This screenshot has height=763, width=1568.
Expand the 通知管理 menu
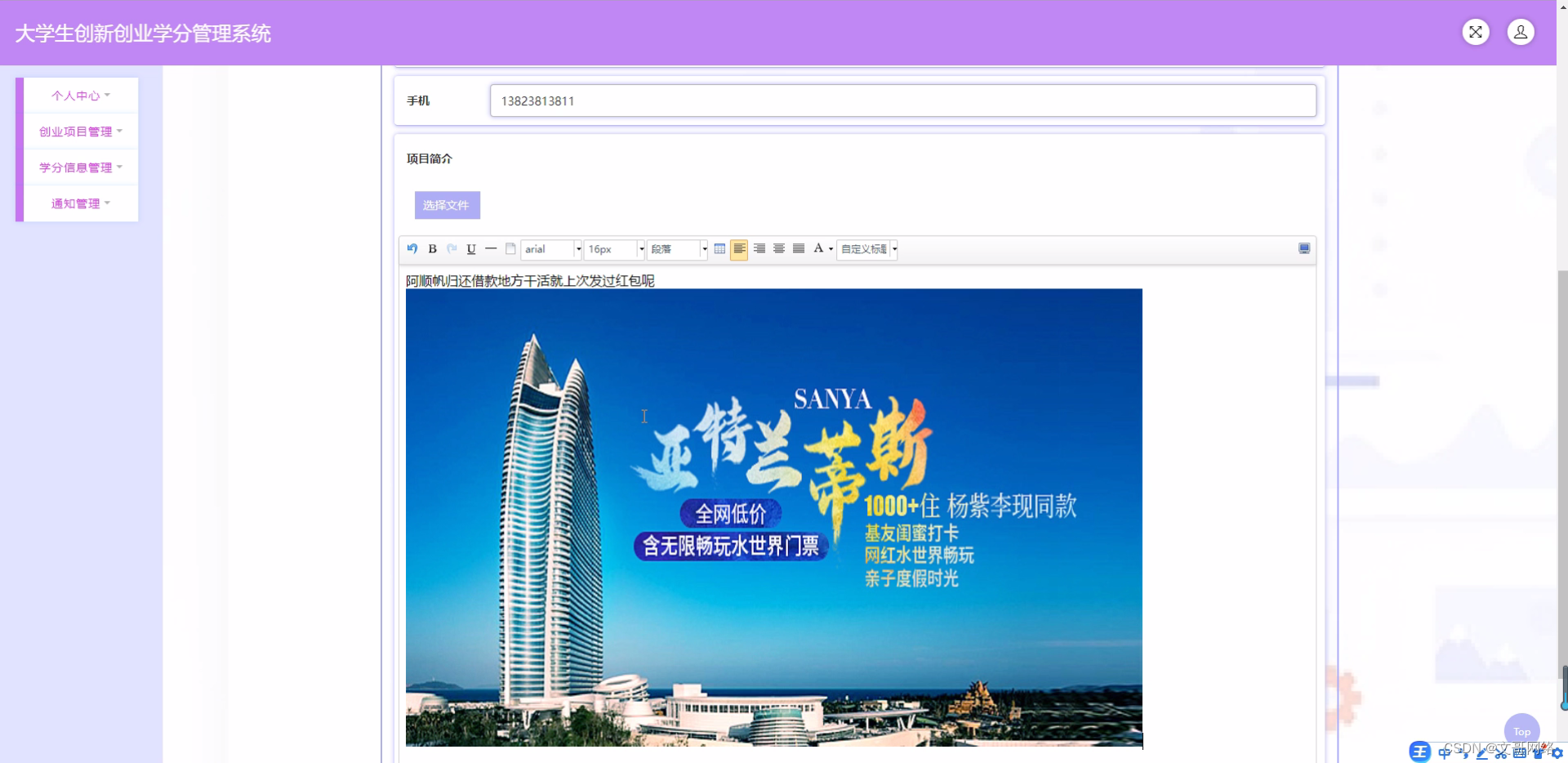point(81,203)
